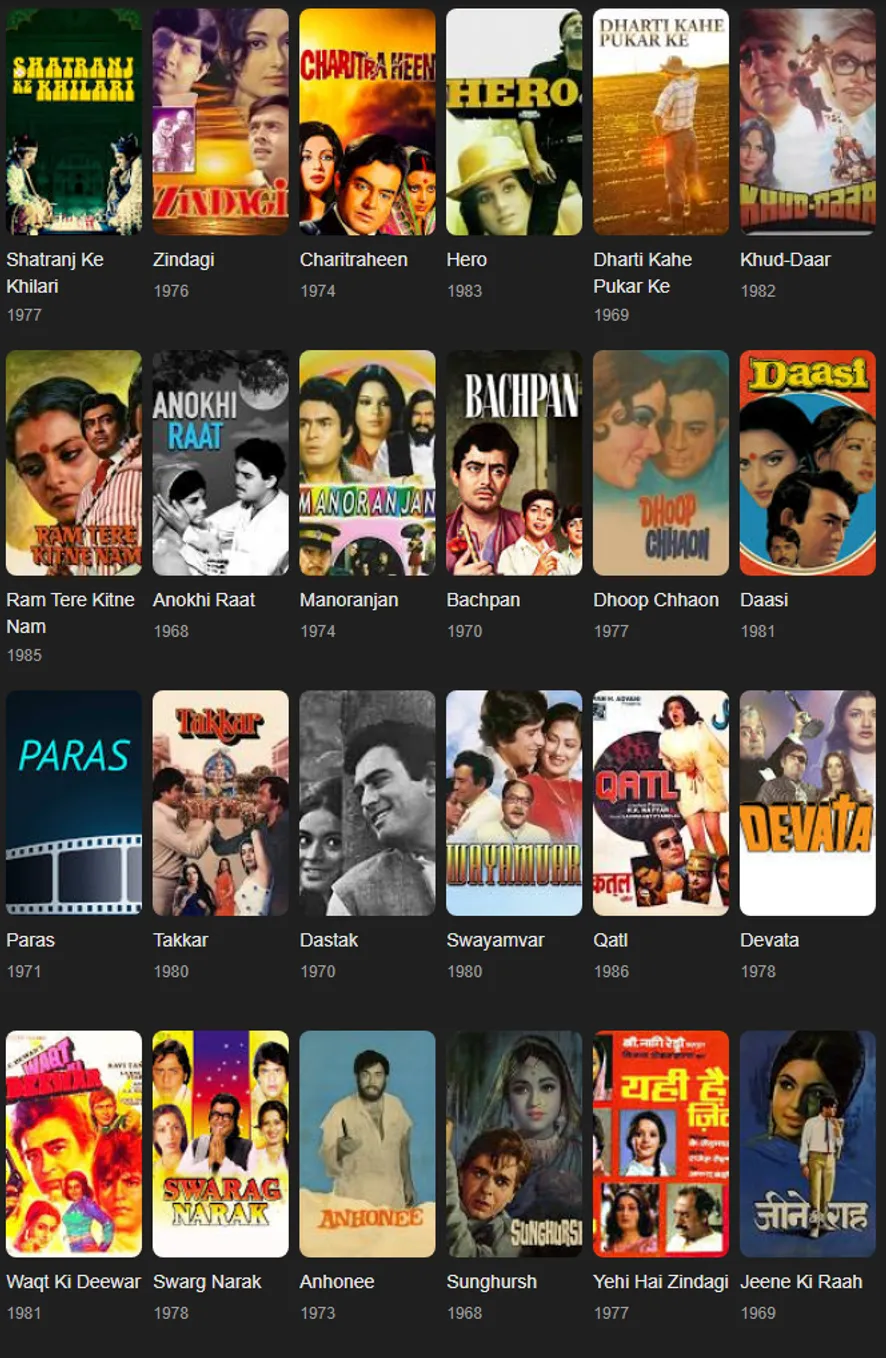This screenshot has width=886, height=1358.
Task: Select the Swarg Narak movie poster
Action: [221, 1144]
